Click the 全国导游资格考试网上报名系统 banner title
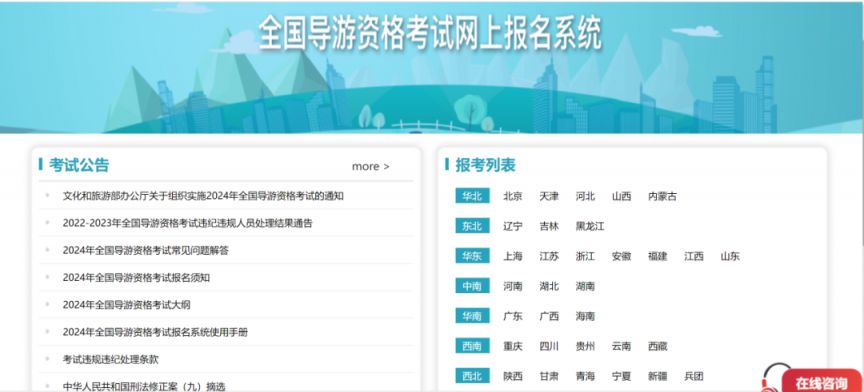This screenshot has width=864, height=392. point(430,33)
